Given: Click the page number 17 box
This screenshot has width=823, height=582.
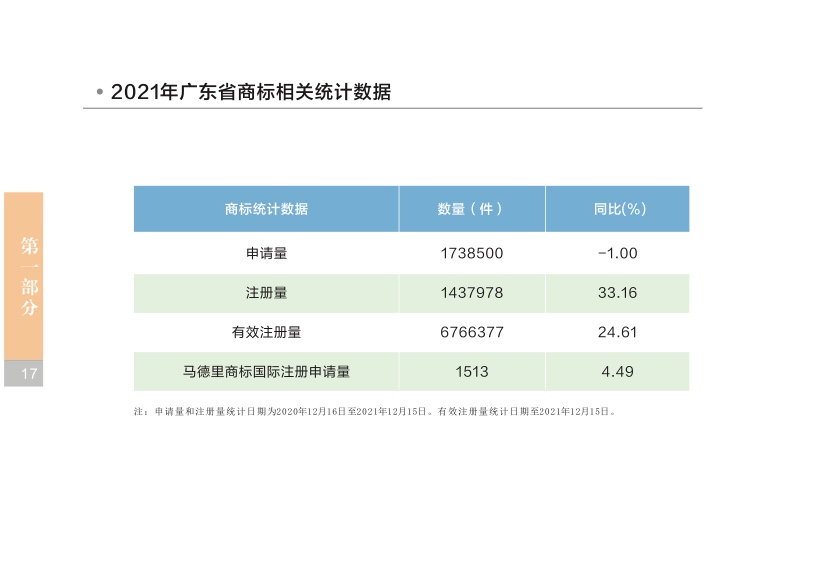Looking at the screenshot, I should pos(24,374).
